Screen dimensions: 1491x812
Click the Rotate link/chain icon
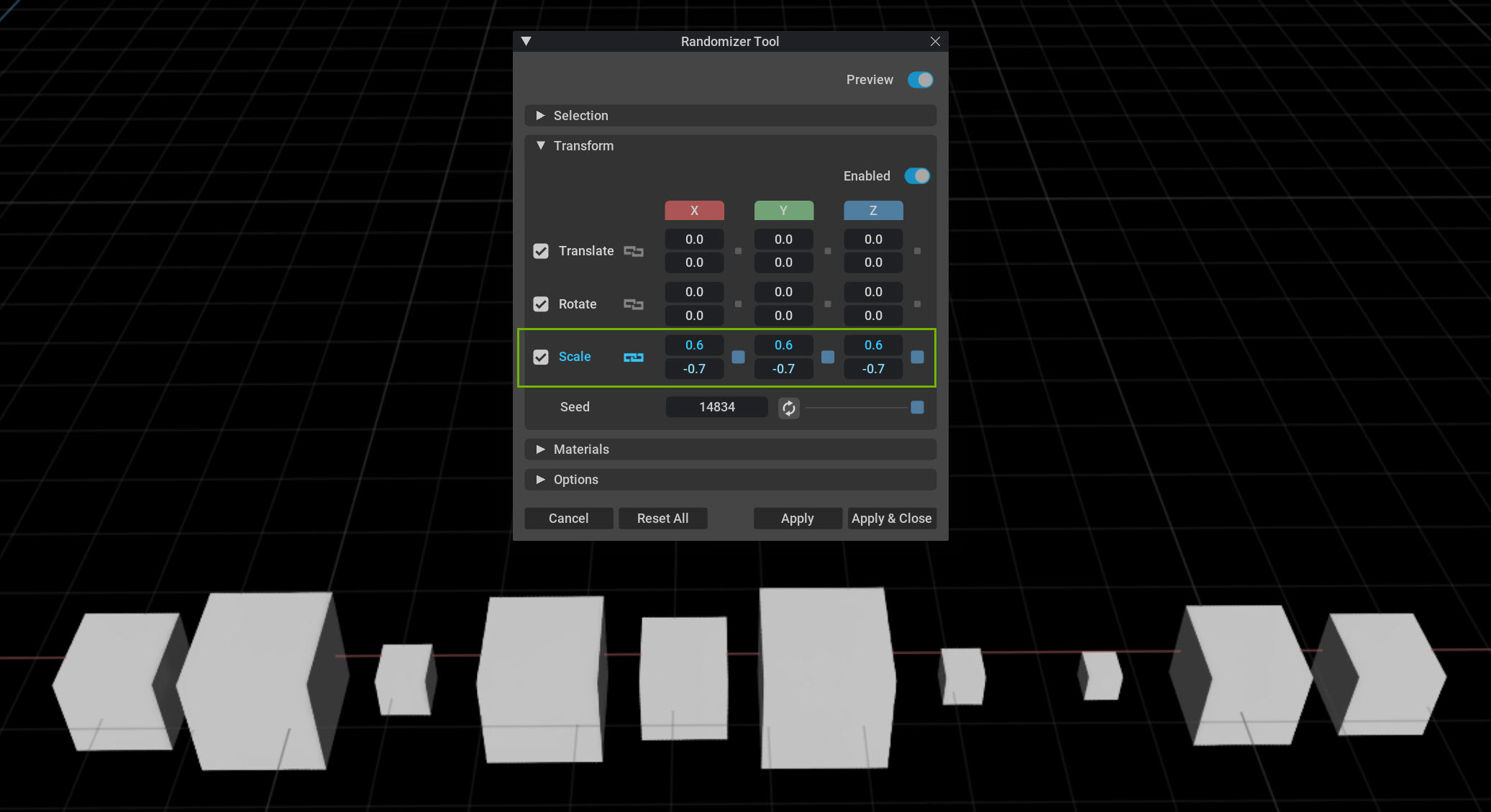pos(634,303)
